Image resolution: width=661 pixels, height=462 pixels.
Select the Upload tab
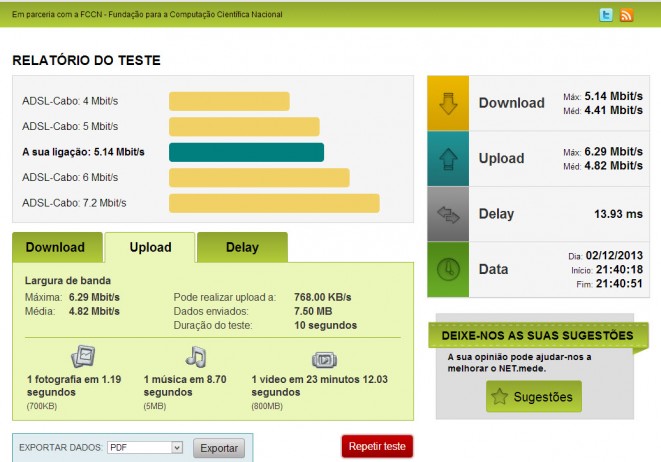click(x=150, y=247)
